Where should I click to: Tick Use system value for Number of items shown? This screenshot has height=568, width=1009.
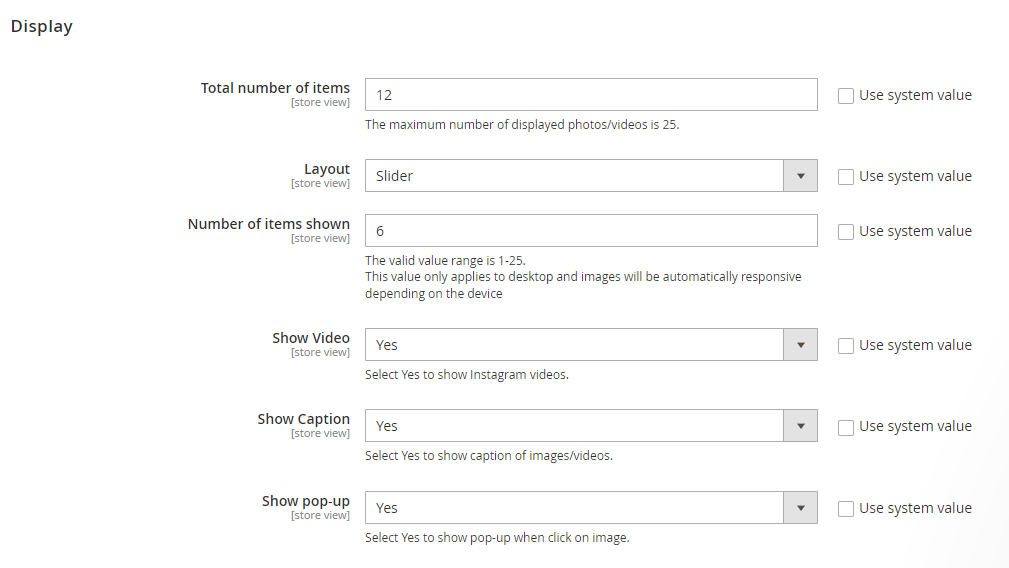(846, 232)
